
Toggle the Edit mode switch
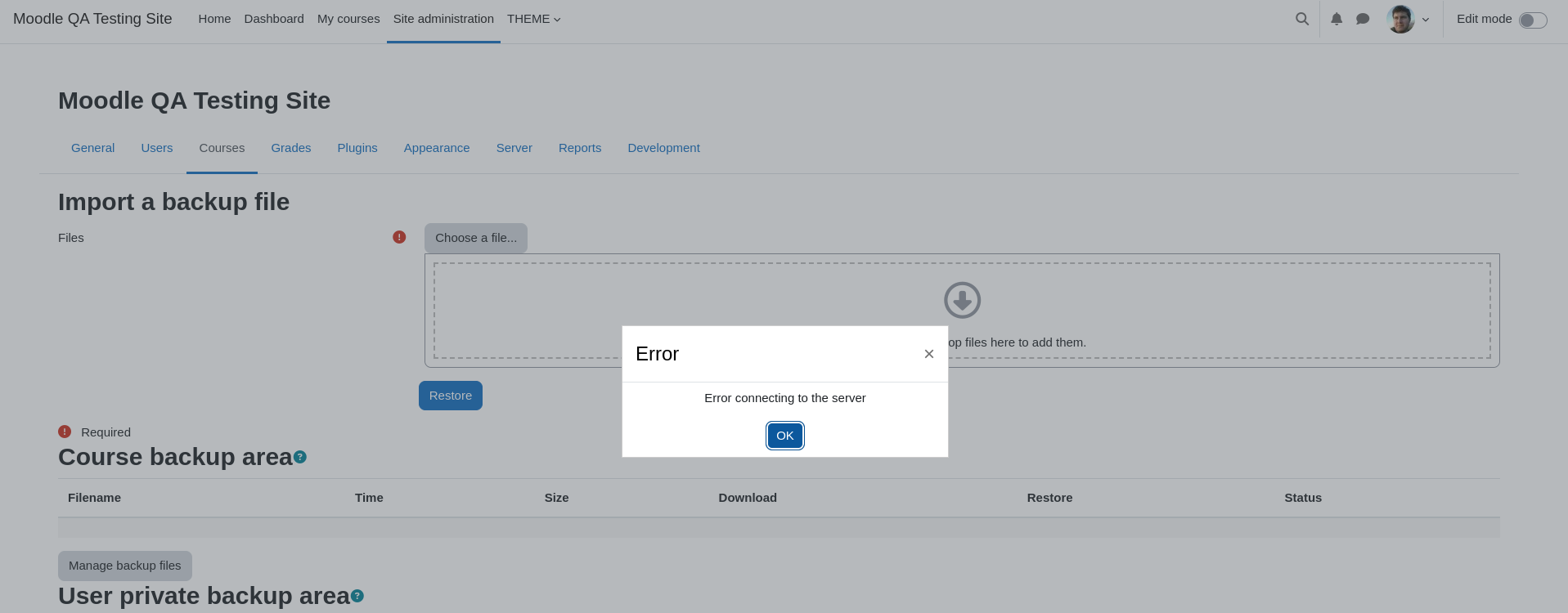(x=1533, y=20)
